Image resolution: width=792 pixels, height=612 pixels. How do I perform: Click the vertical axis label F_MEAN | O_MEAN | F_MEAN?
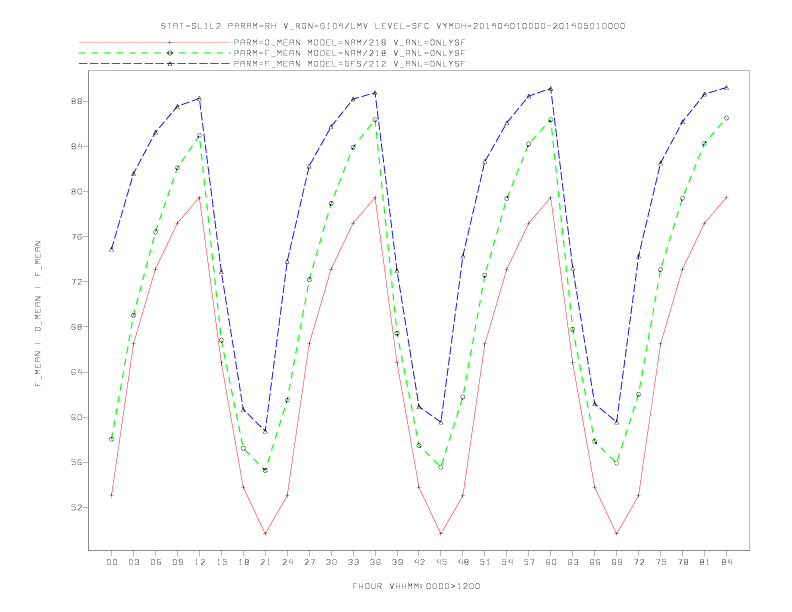point(38,314)
